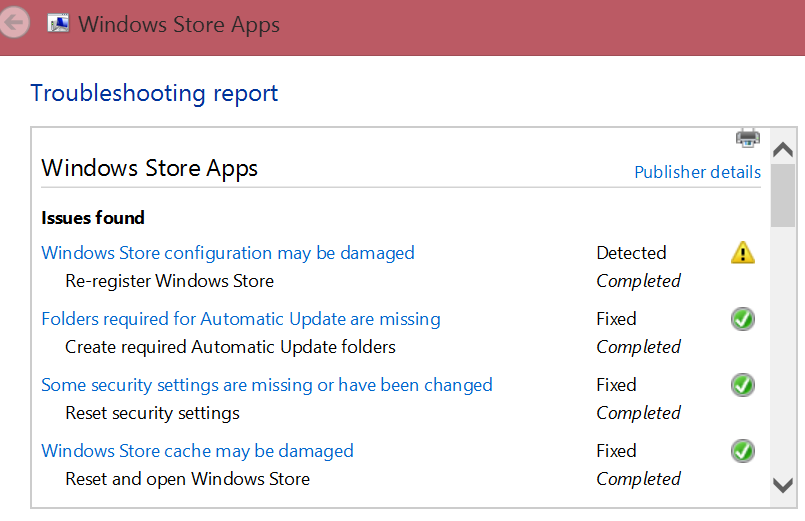Click the yellow warning triangle icon
Viewport: 805px width, 521px height.
point(743,253)
